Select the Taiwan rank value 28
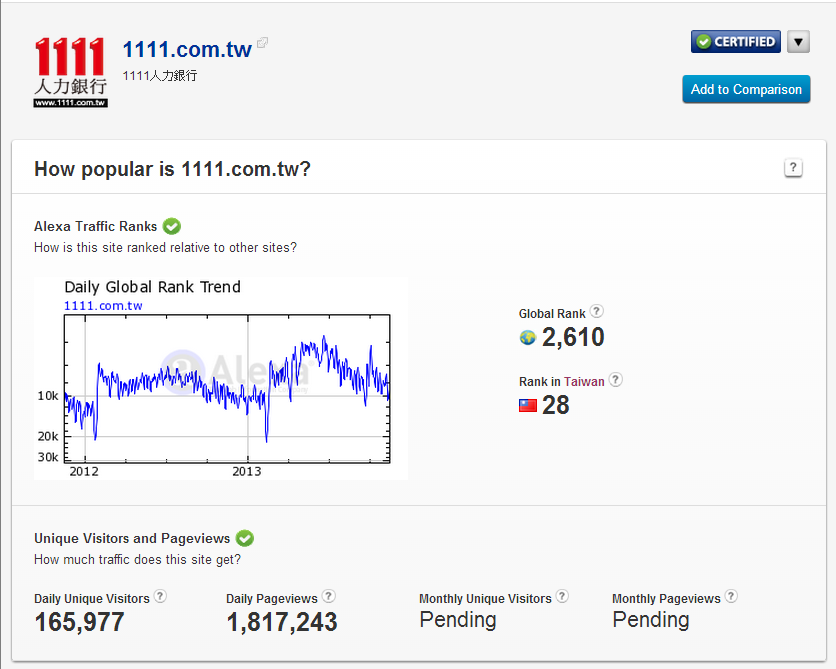Screen dimensions: 836x669 (556, 405)
